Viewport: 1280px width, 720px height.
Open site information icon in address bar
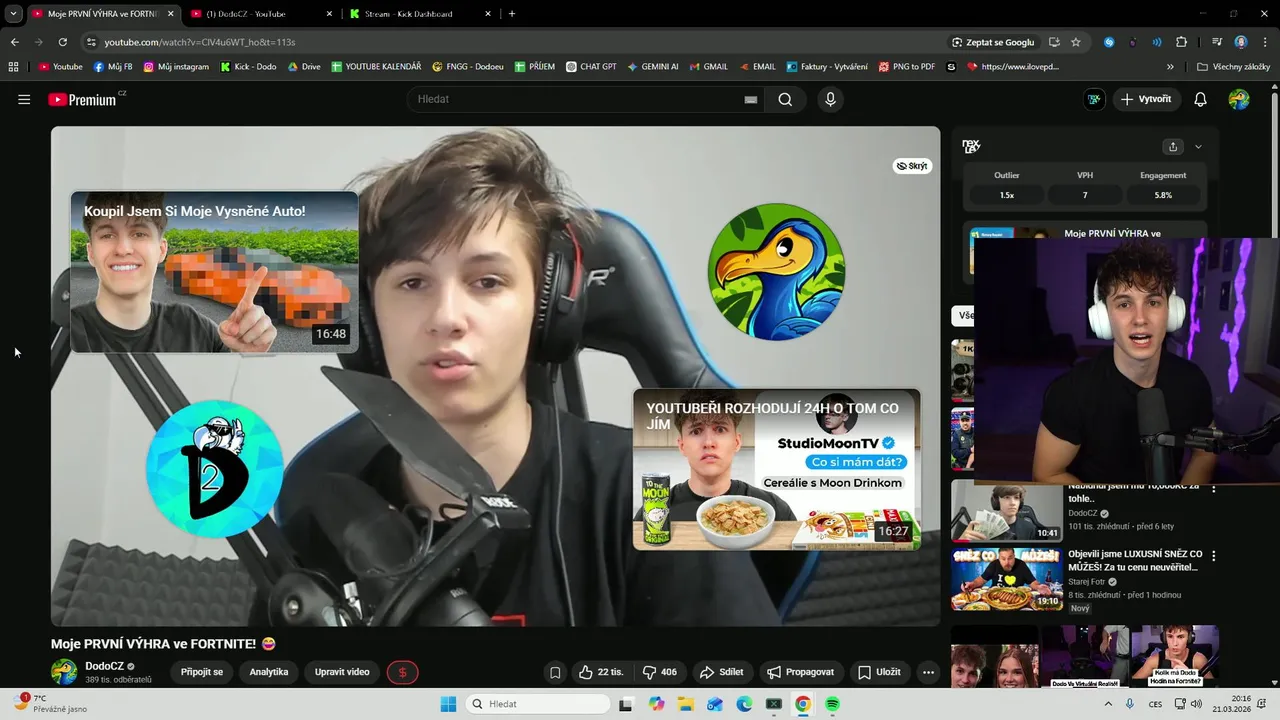91,42
